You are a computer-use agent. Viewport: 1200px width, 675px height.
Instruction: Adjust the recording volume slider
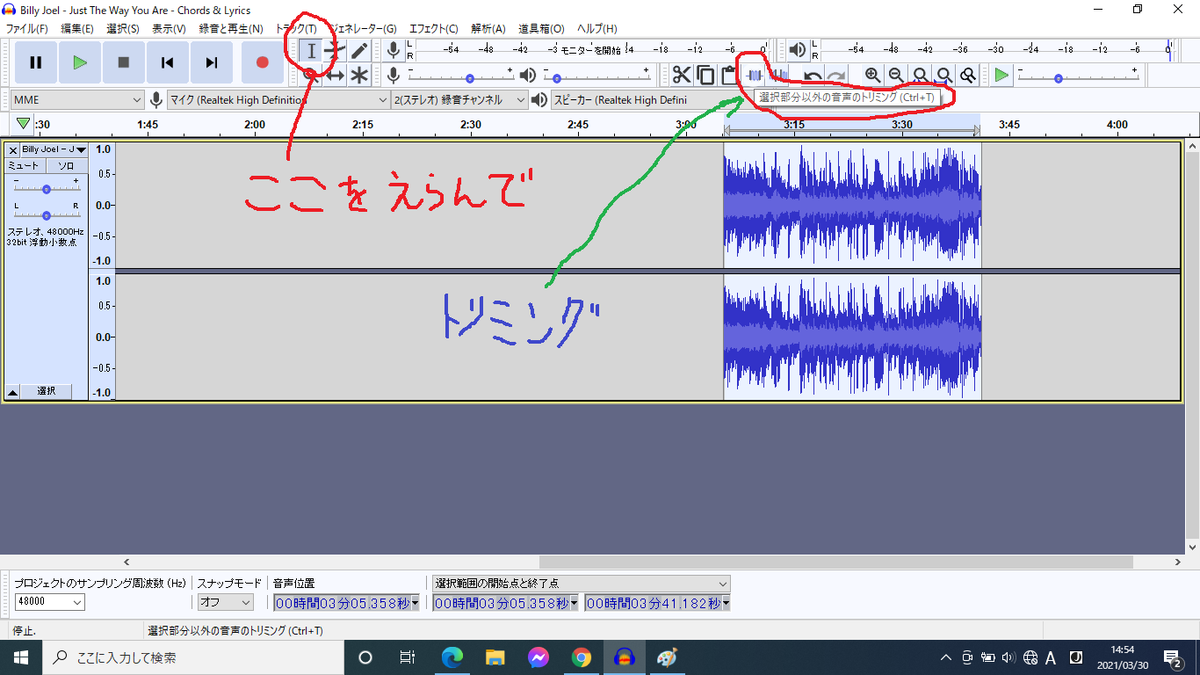click(x=460, y=75)
